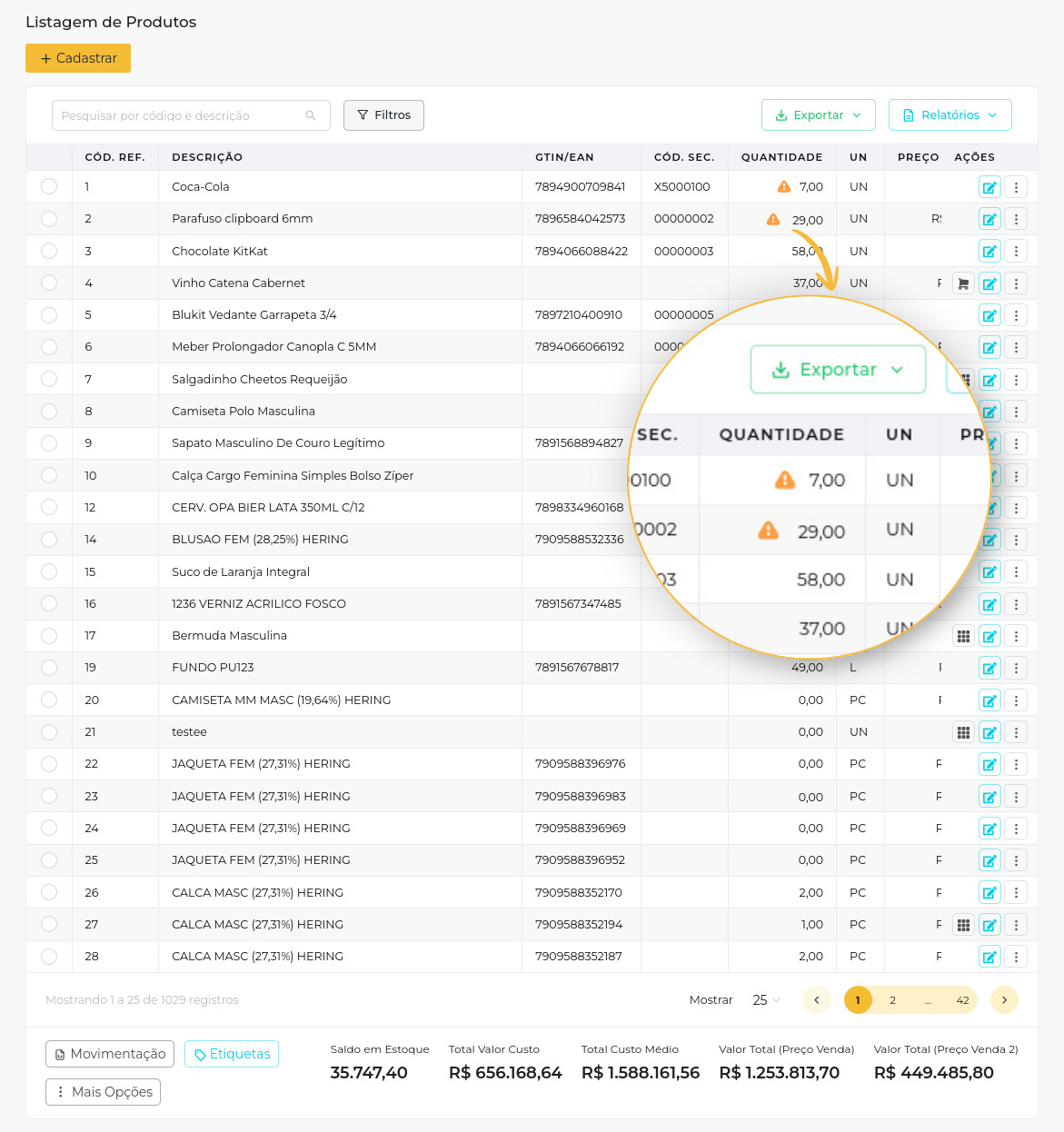This screenshot has width=1064, height=1132.
Task: Open grid icon on Bermuda Masculina row
Action: coord(963,636)
